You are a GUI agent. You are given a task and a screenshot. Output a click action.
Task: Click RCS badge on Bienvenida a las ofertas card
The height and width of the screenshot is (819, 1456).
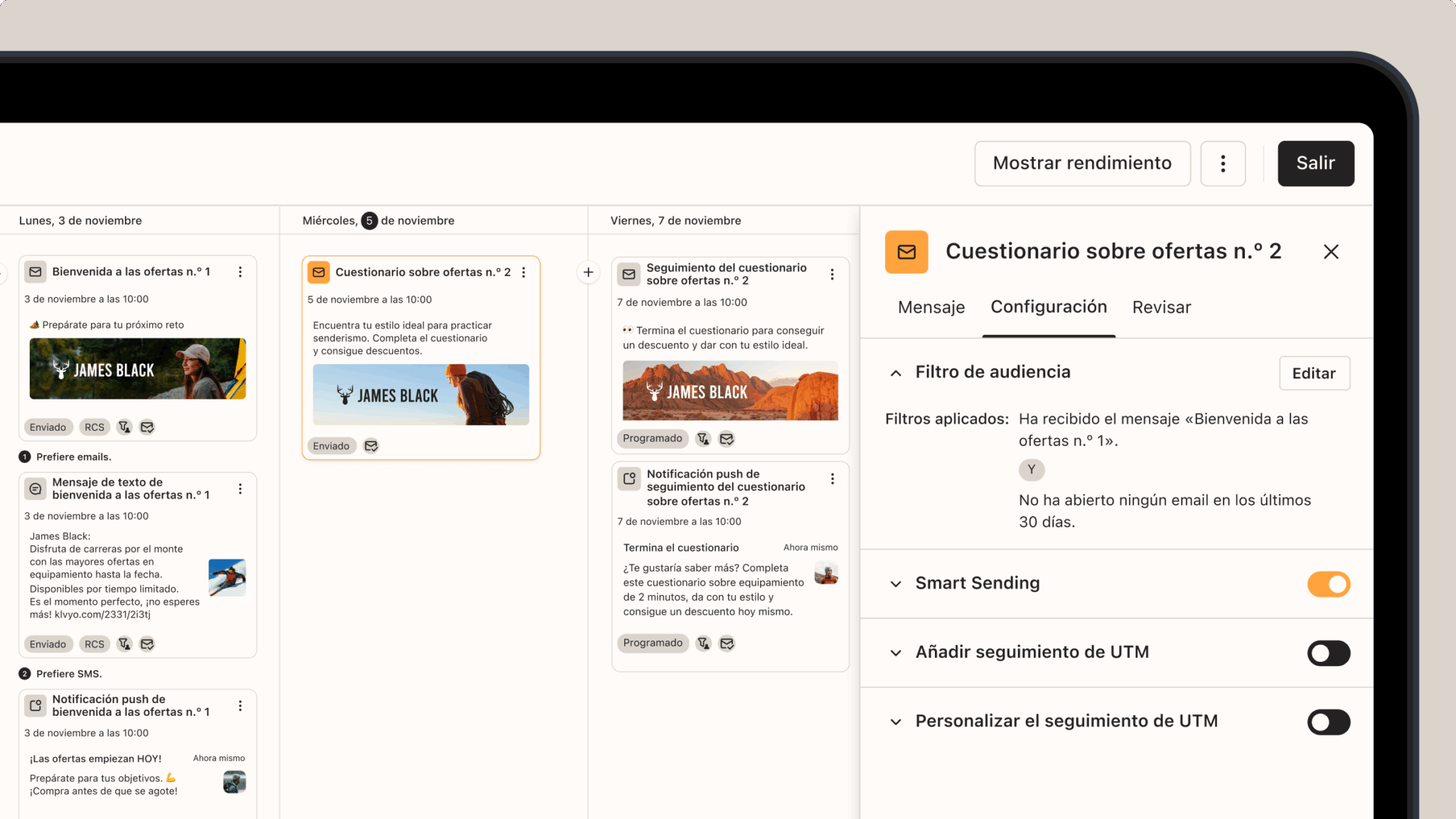click(95, 427)
